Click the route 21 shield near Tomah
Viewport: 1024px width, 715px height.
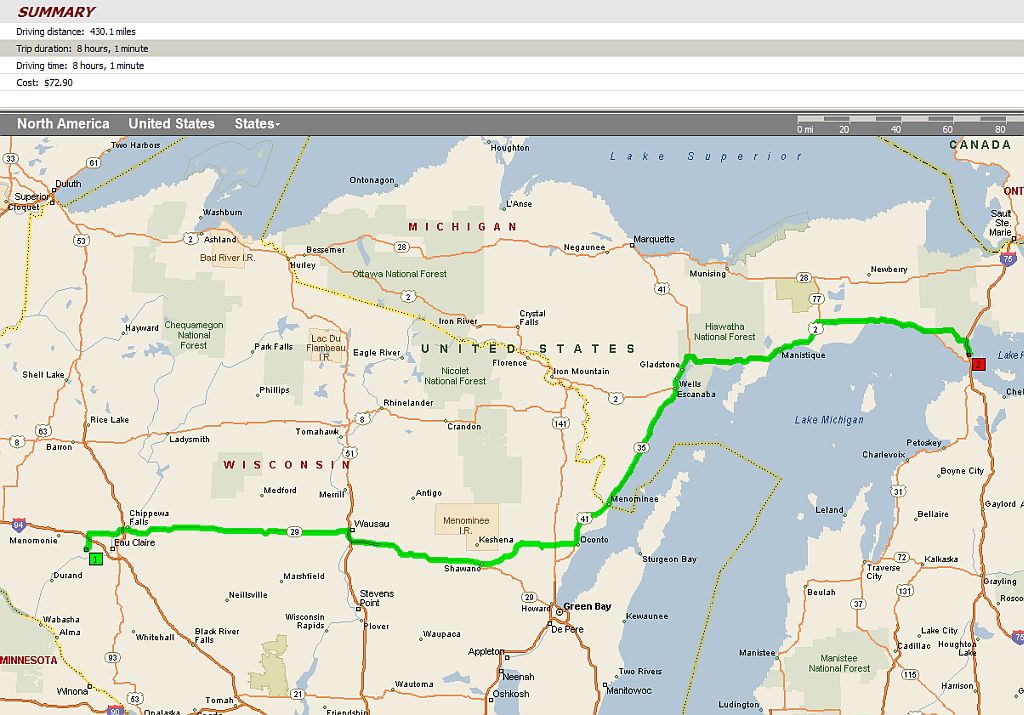pyautogui.click(x=298, y=694)
